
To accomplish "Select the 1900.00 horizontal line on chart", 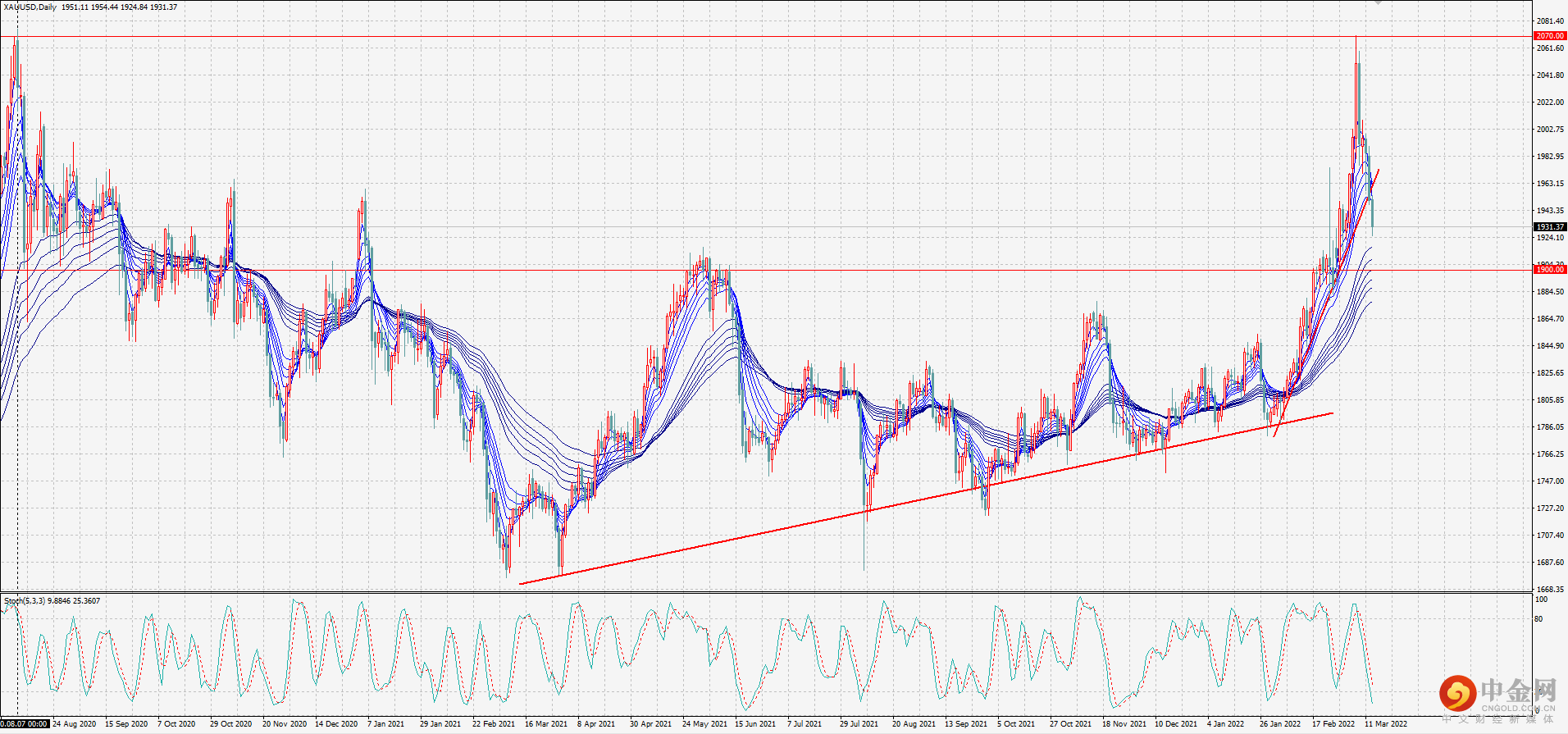I will [x=766, y=270].
